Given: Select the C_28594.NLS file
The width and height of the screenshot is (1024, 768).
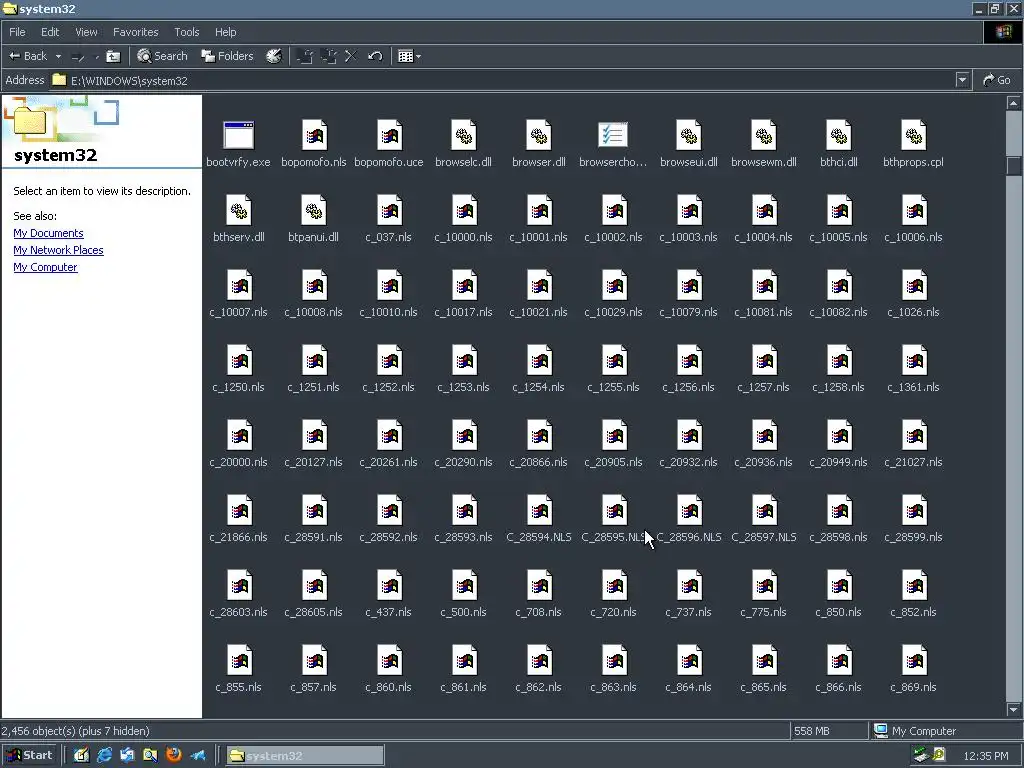Looking at the screenshot, I should pos(539,520).
